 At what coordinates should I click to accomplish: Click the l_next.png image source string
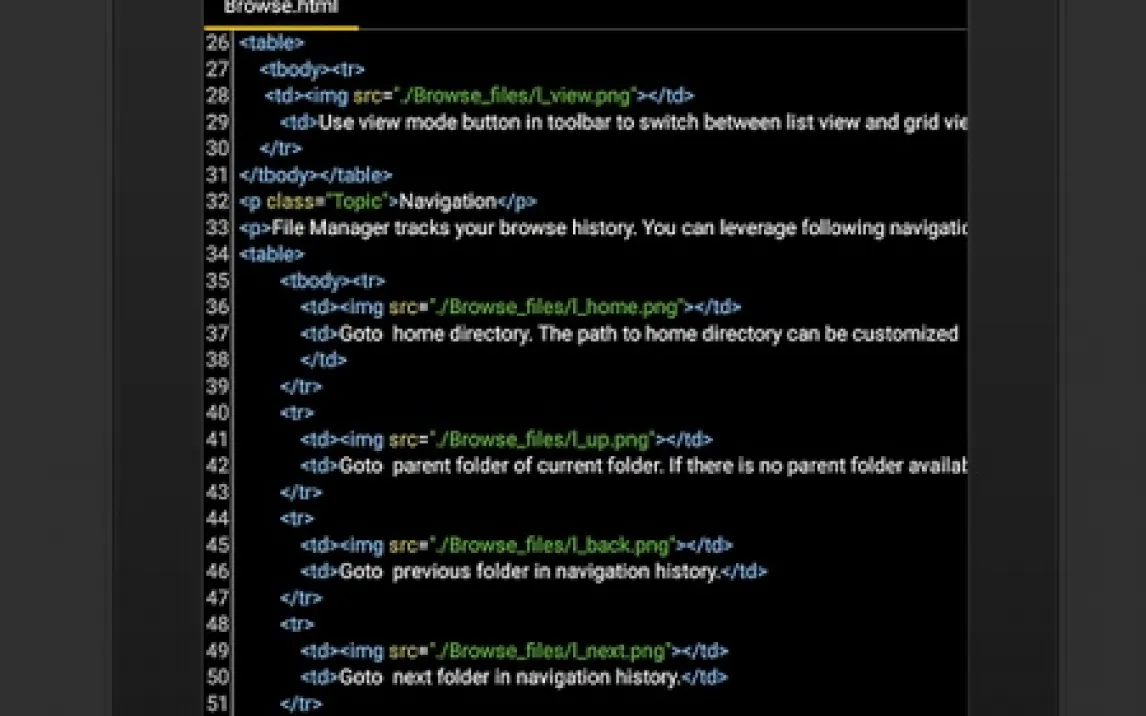tap(549, 651)
